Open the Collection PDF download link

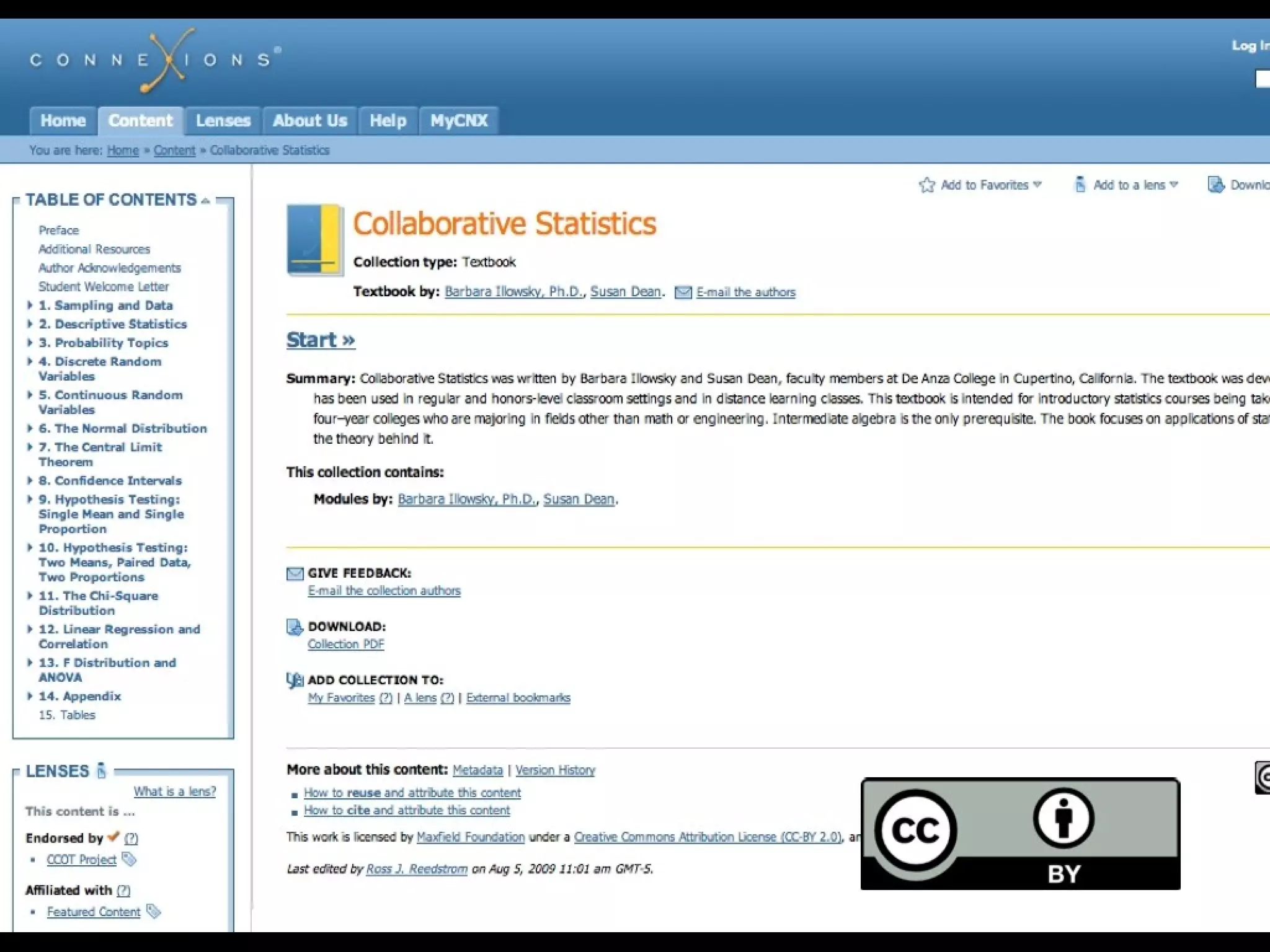click(x=345, y=644)
